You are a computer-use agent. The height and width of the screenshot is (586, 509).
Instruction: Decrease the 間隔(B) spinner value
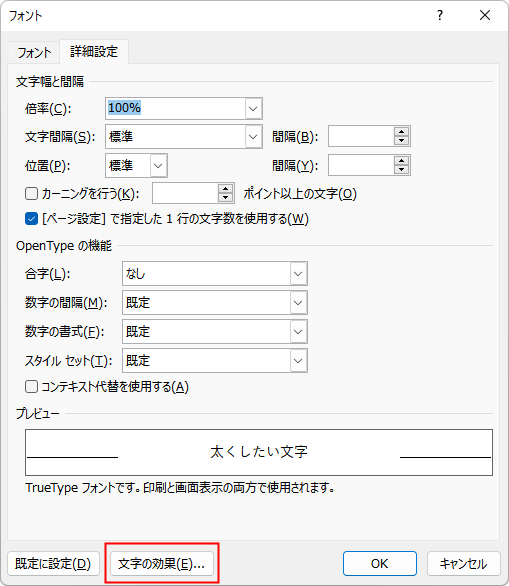[x=401, y=141]
